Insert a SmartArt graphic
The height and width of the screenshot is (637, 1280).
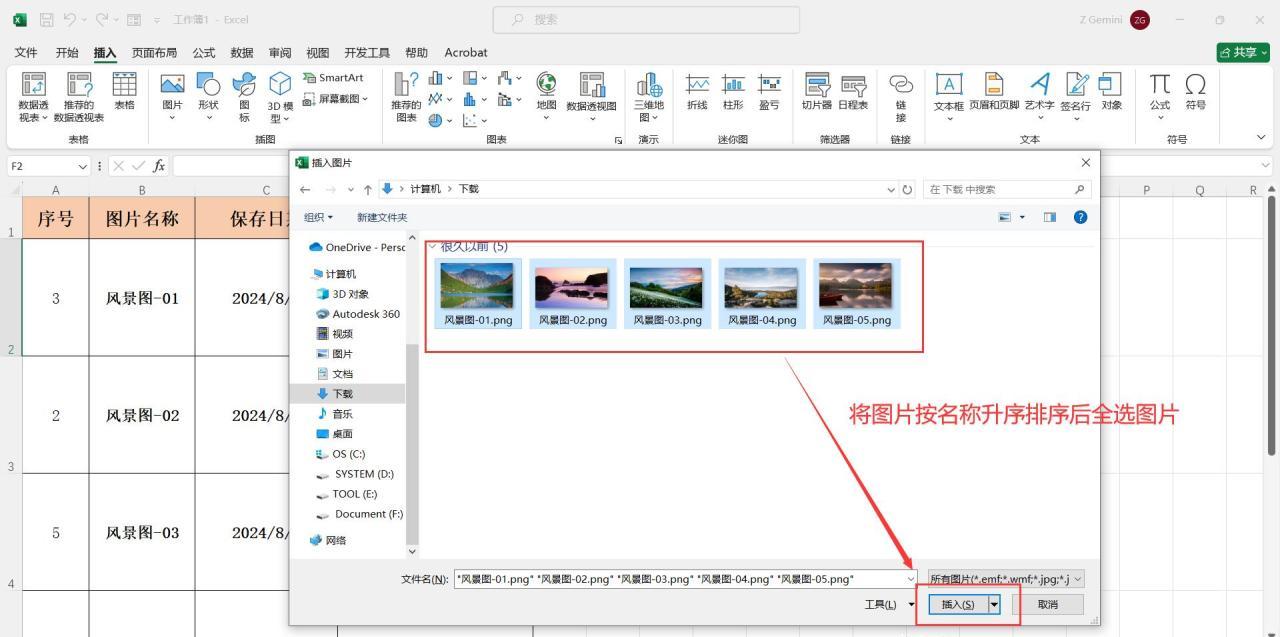pos(333,78)
